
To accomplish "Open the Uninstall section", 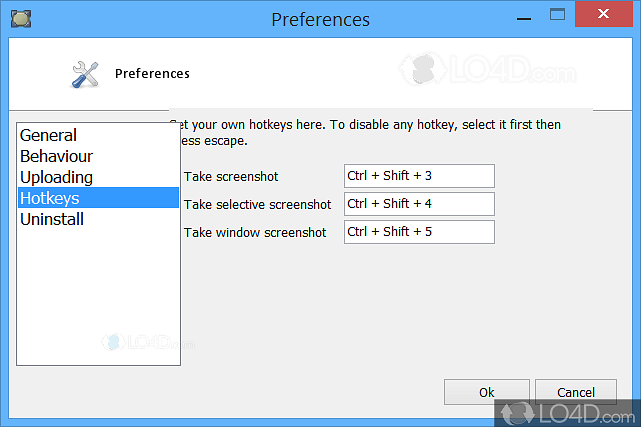I will 98,219.
